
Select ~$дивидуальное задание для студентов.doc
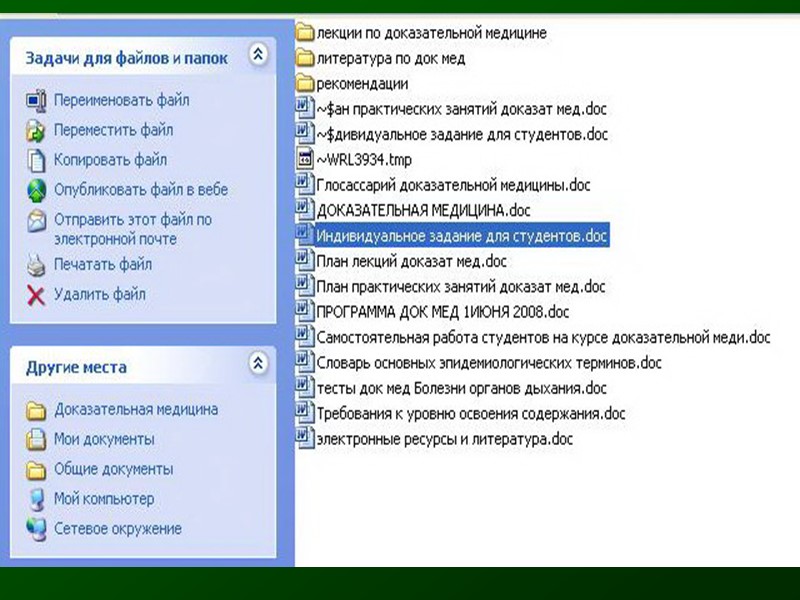pyautogui.click(x=462, y=135)
